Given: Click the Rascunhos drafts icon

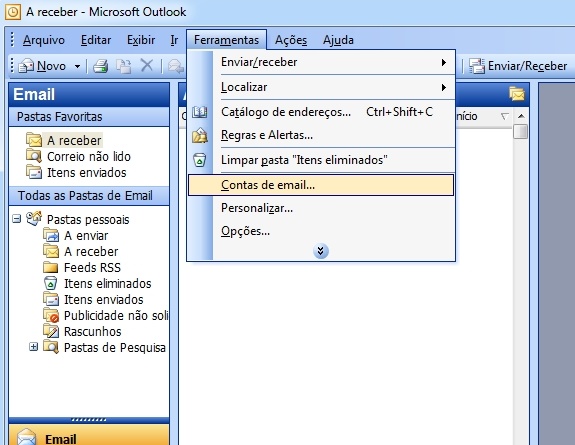Looking at the screenshot, I should pos(51,331).
